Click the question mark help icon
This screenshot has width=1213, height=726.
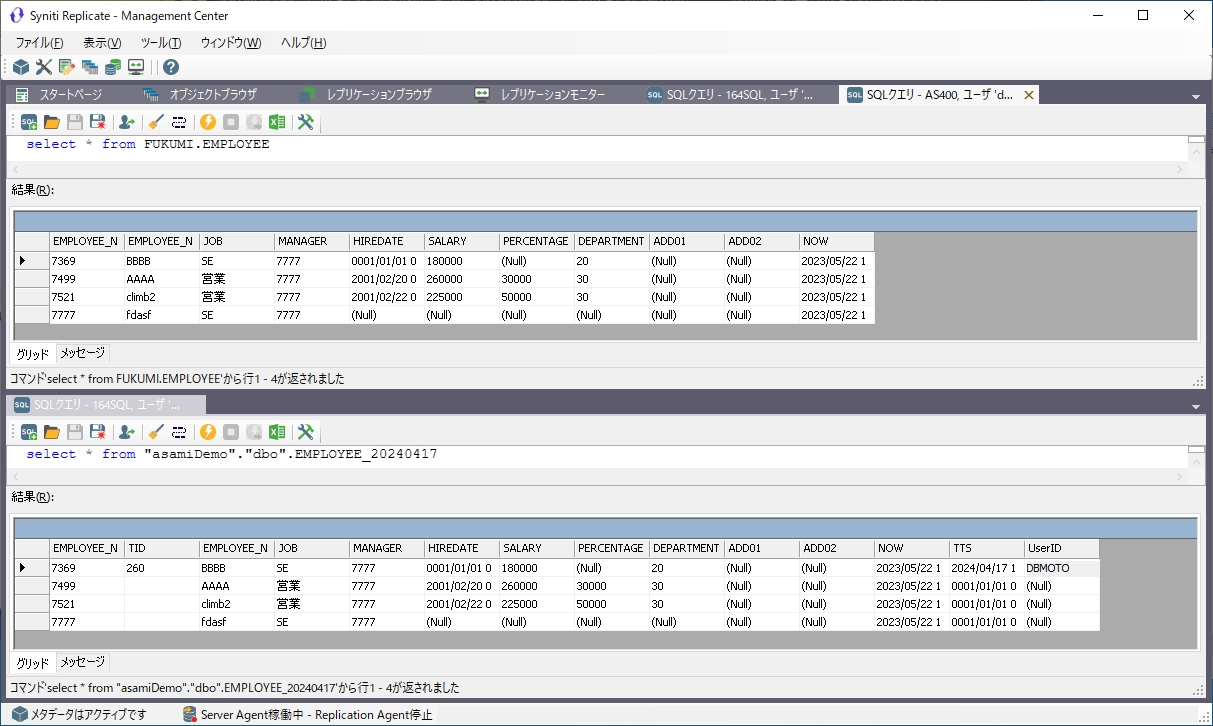171,67
